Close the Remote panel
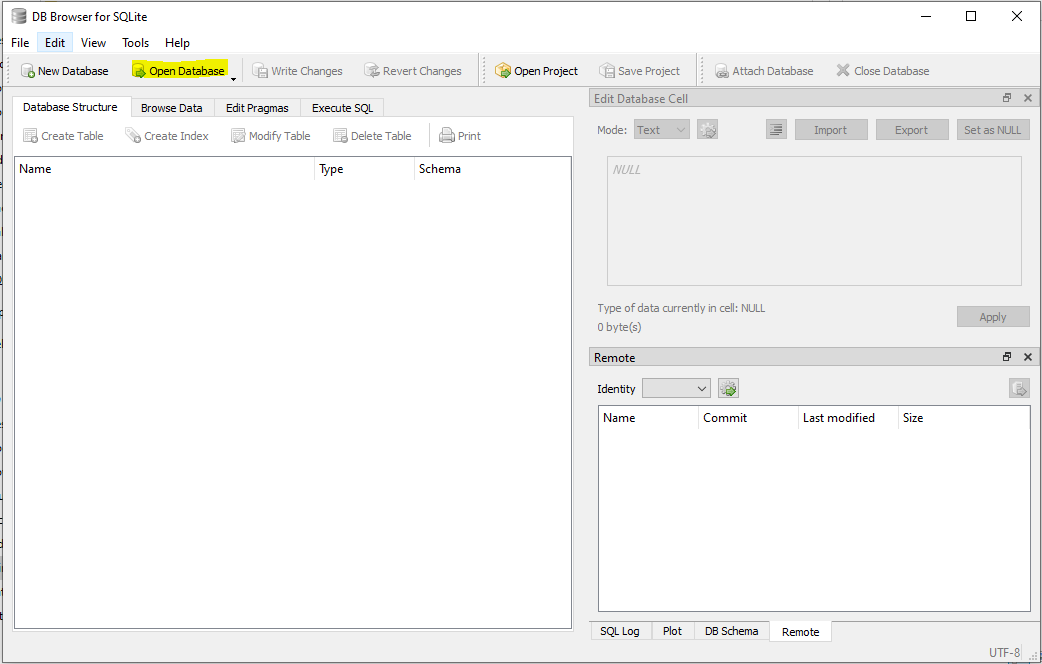This screenshot has width=1042, height=664. 1027,357
